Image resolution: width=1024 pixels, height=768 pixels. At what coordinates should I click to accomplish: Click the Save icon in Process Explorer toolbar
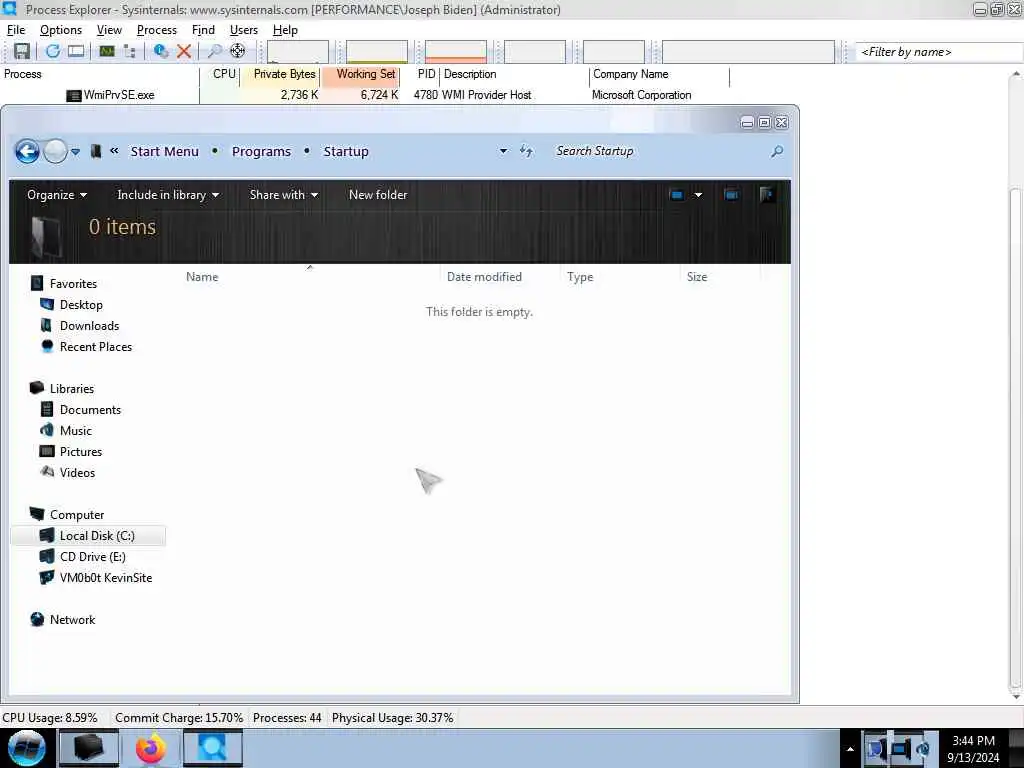pyautogui.click(x=22, y=51)
